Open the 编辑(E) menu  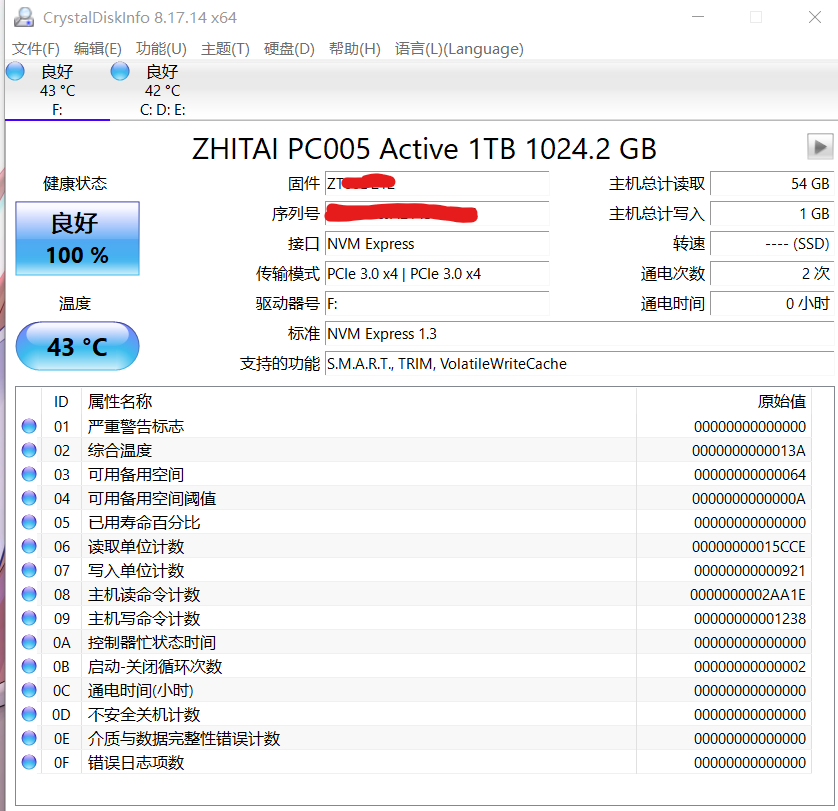(98, 49)
